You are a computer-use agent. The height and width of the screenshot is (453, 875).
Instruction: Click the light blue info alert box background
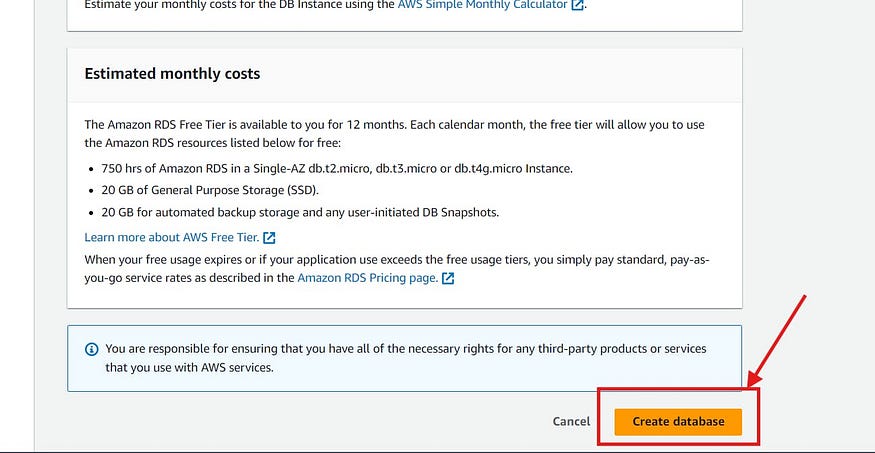(405, 358)
